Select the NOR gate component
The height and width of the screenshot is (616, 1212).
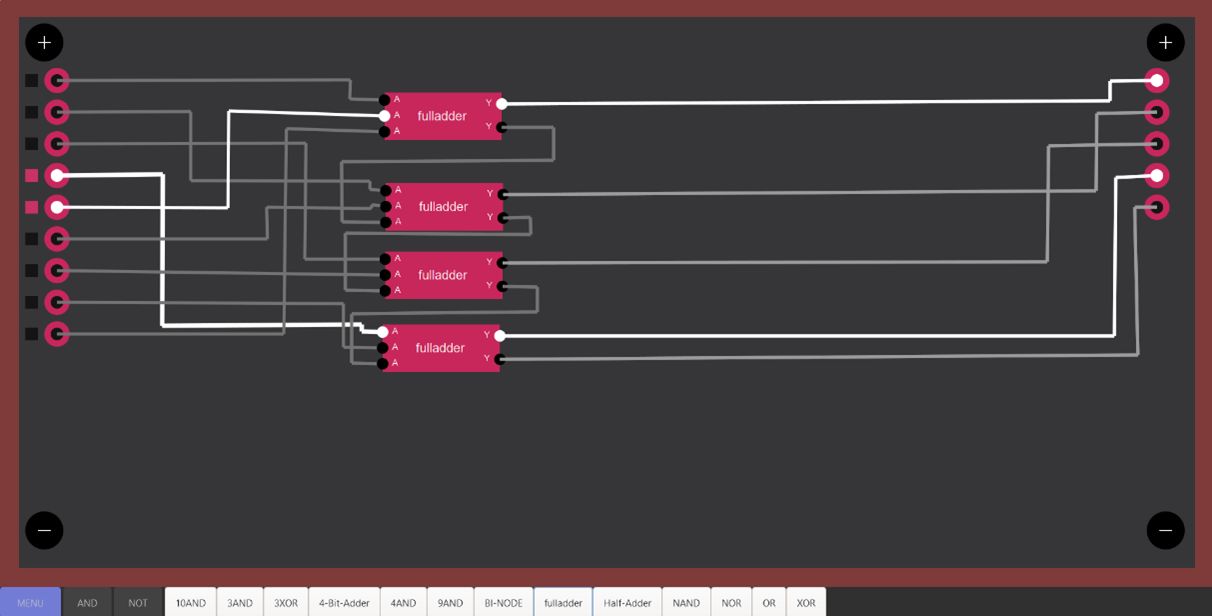pos(731,603)
